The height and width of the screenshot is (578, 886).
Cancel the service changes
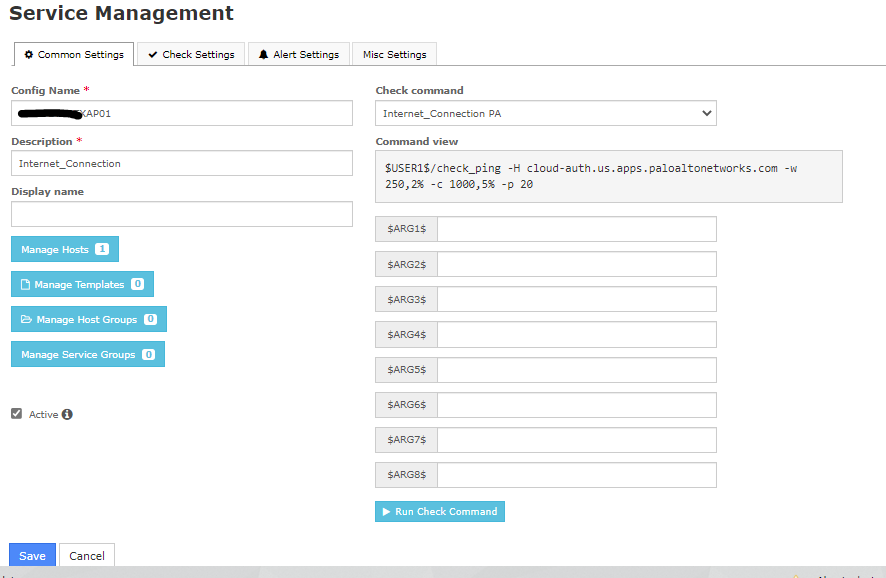[x=87, y=556]
